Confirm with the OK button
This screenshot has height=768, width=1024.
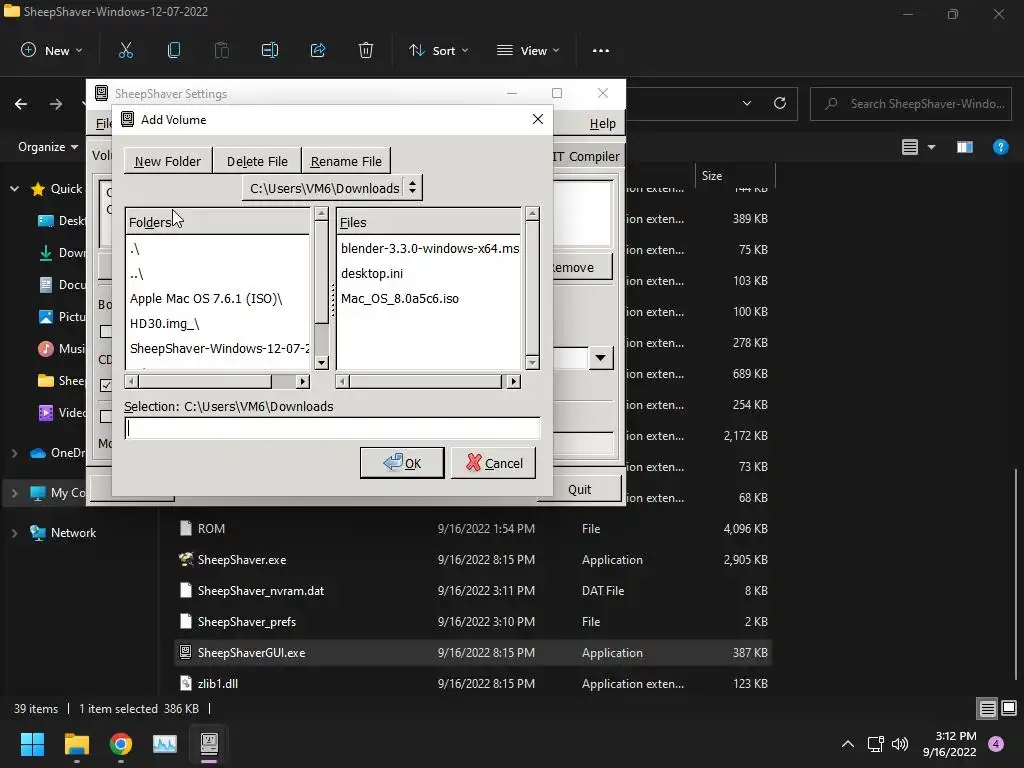[402, 463]
